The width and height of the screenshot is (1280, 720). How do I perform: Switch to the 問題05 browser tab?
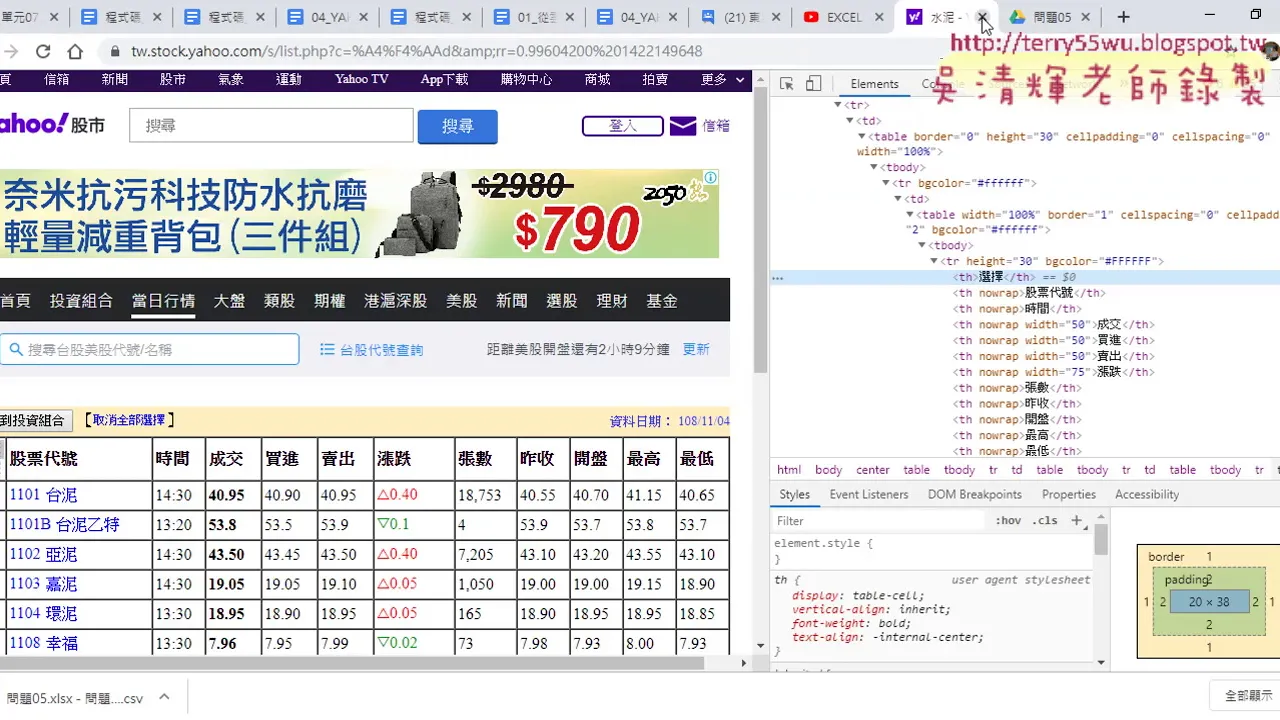tap(1050, 17)
